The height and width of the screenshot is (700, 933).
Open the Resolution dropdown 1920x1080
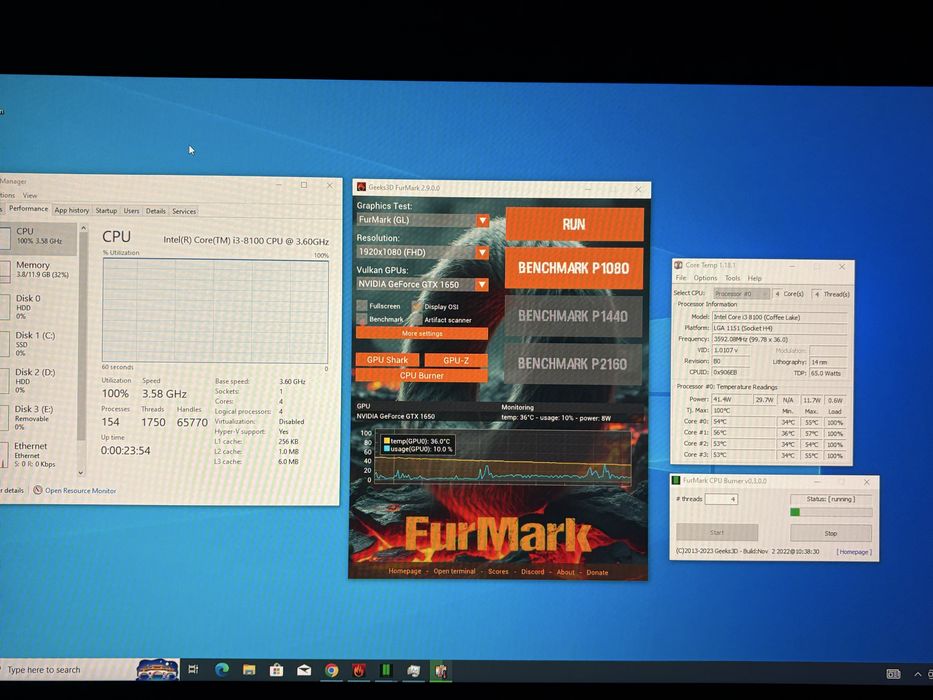click(422, 252)
